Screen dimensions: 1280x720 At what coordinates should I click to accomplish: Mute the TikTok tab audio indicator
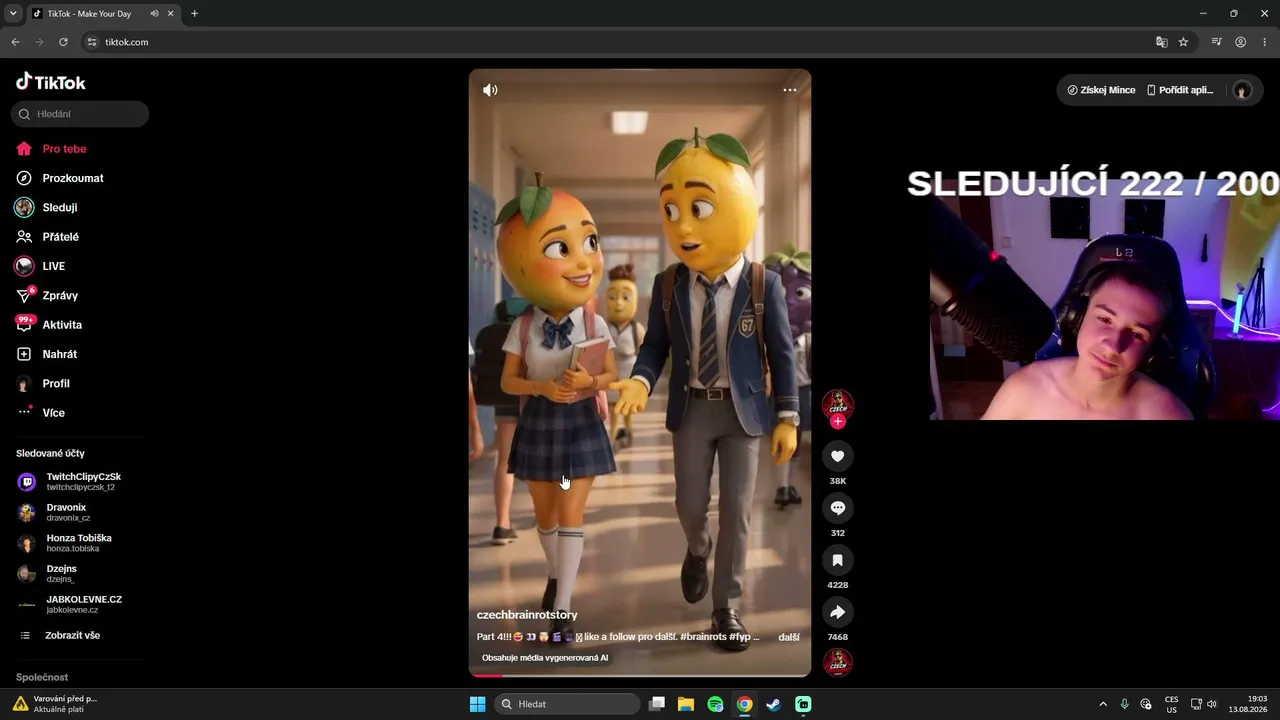coord(155,14)
